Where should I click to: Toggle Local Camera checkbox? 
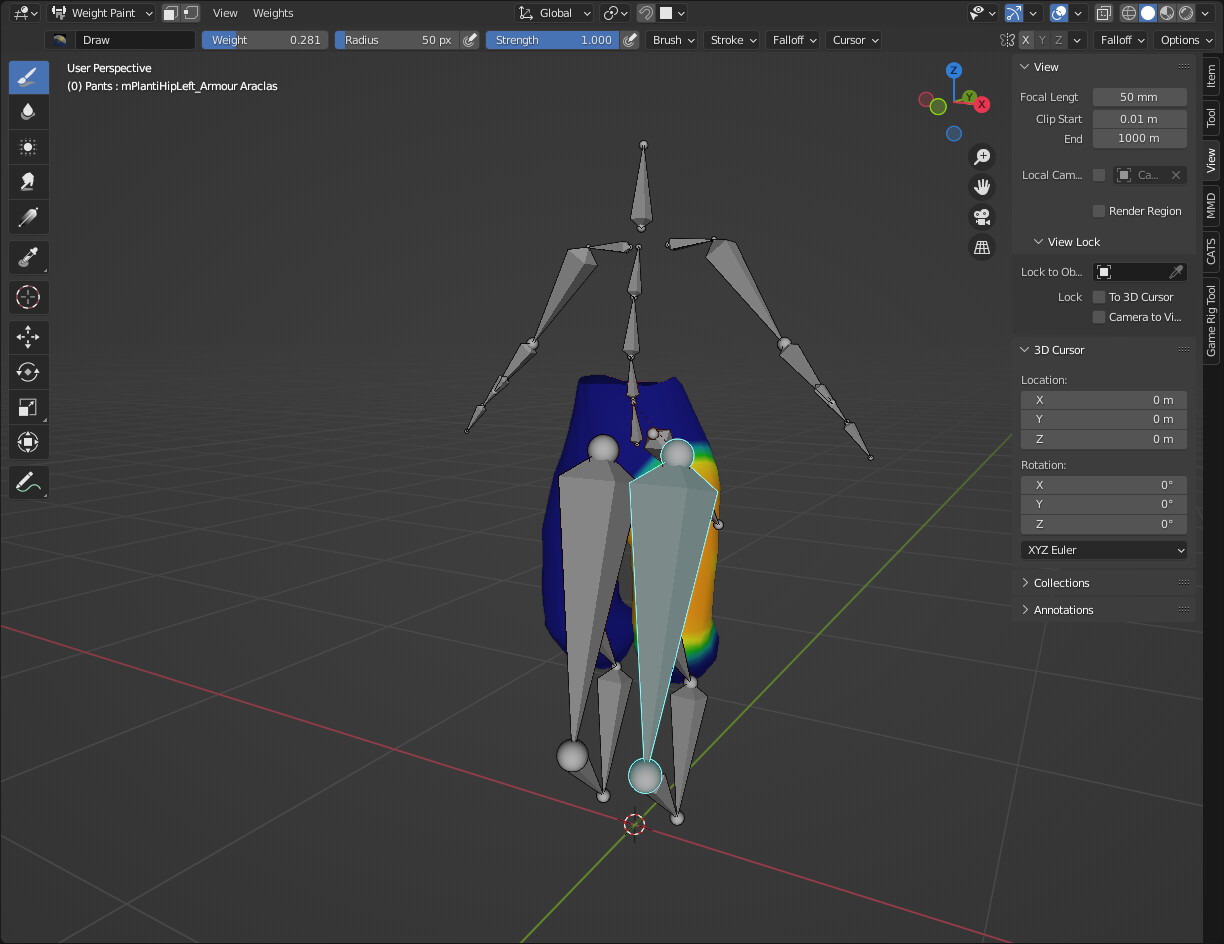click(1099, 175)
